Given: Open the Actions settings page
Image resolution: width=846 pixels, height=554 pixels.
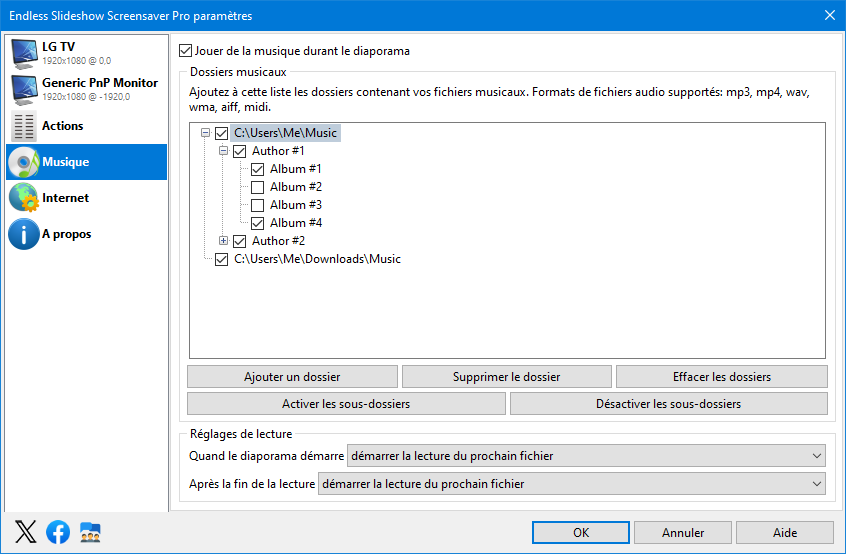Looking at the screenshot, I should point(86,126).
